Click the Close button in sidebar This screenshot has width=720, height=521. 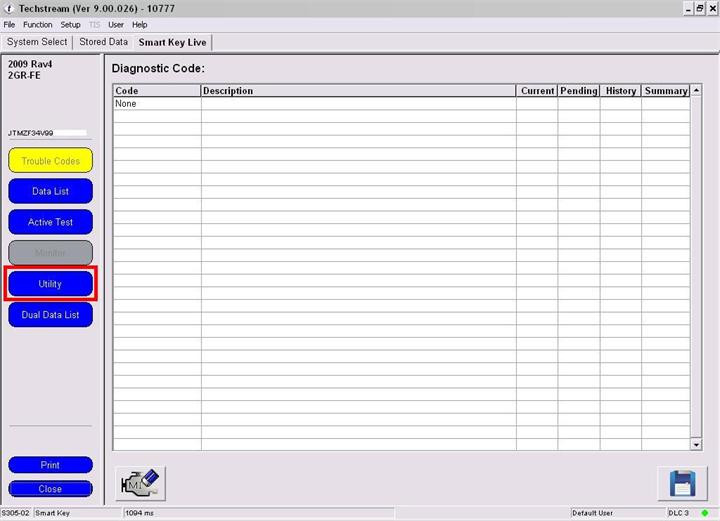(51, 489)
